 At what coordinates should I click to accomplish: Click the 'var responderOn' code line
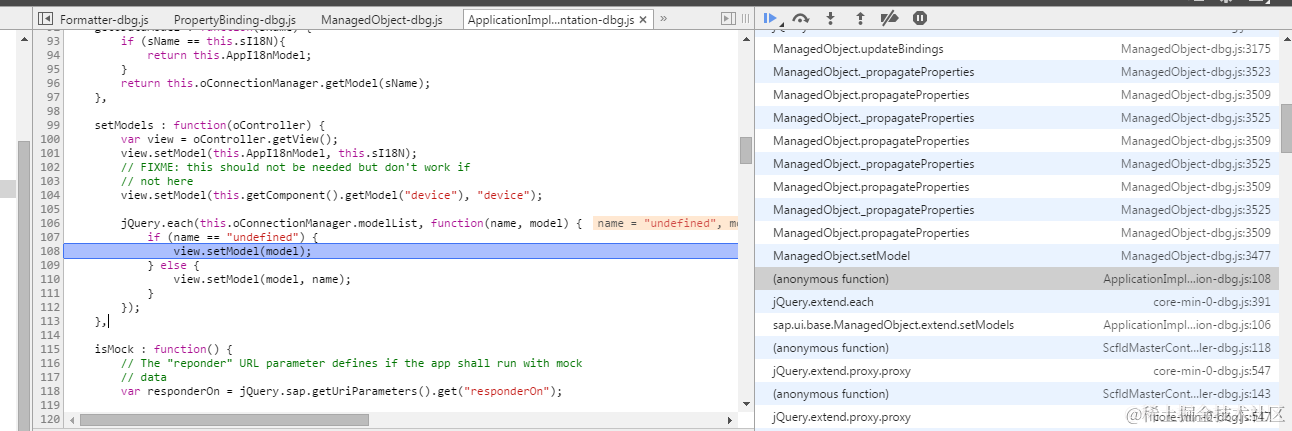click(x=341, y=391)
